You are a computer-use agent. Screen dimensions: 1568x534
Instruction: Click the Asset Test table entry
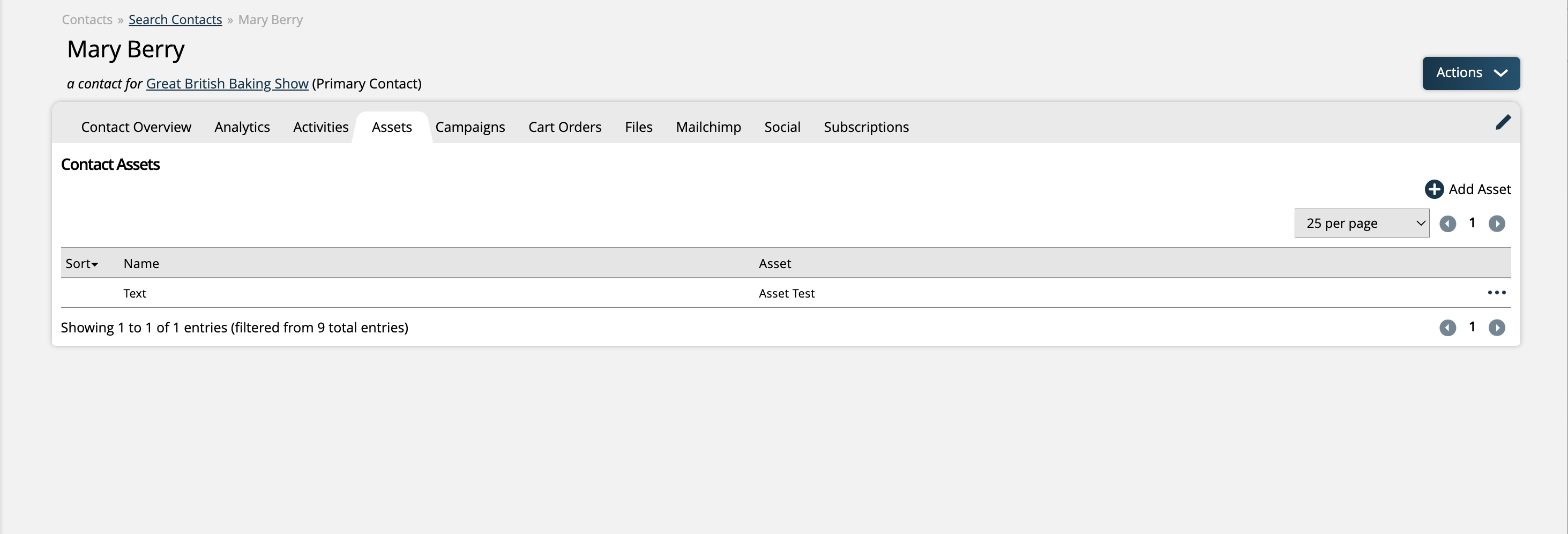pos(786,293)
